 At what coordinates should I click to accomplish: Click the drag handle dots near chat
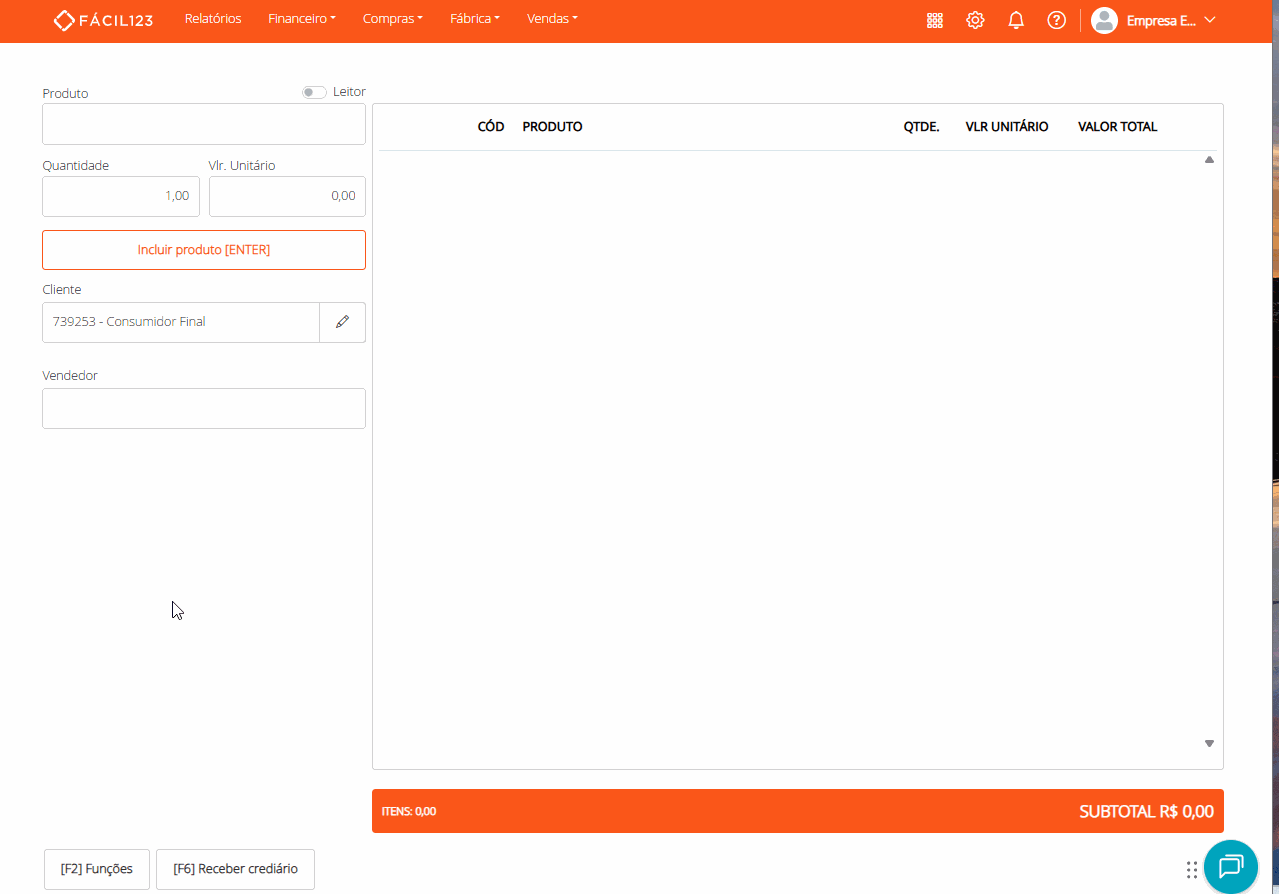click(x=1191, y=869)
